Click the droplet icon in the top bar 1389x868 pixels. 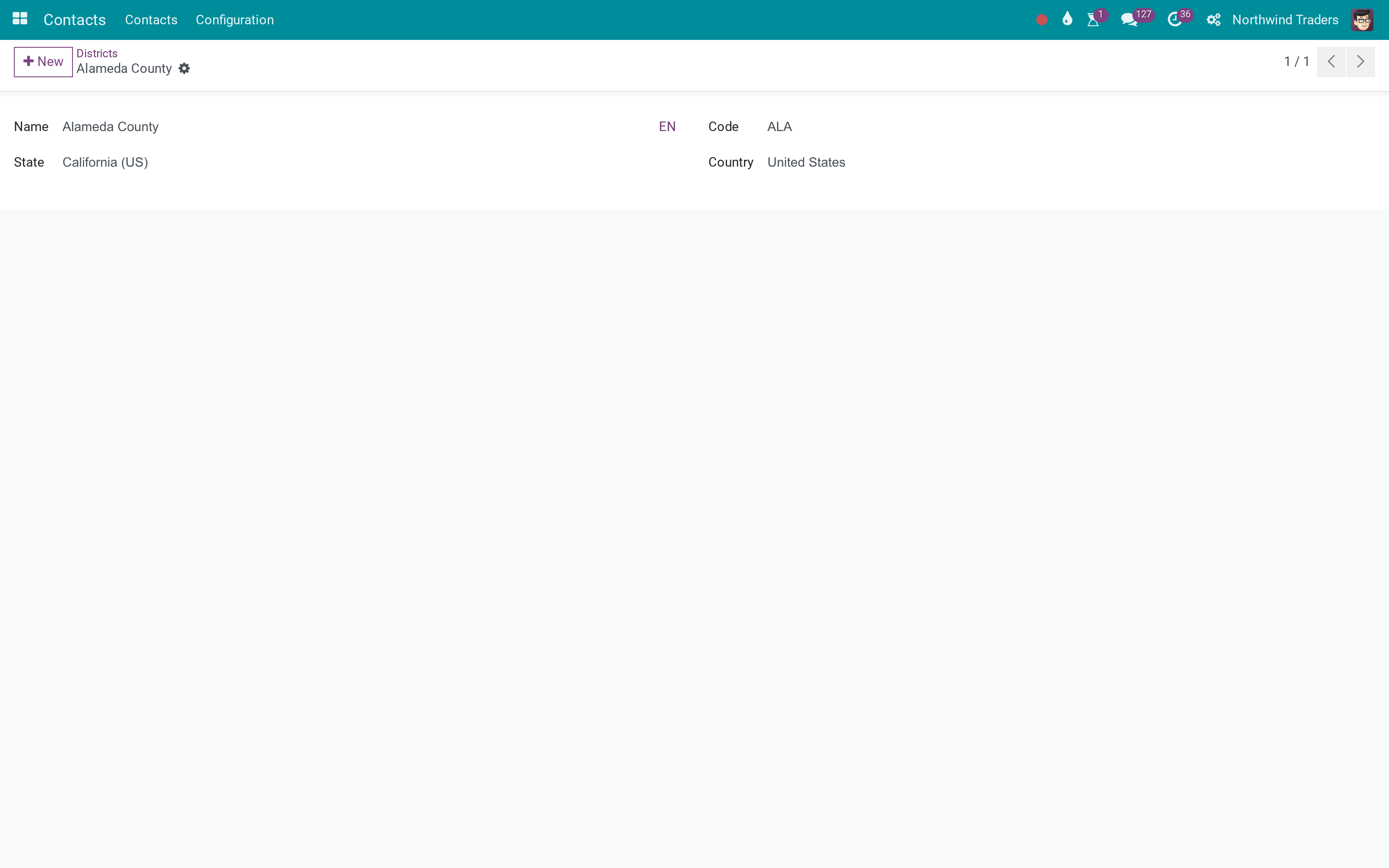[x=1067, y=19]
